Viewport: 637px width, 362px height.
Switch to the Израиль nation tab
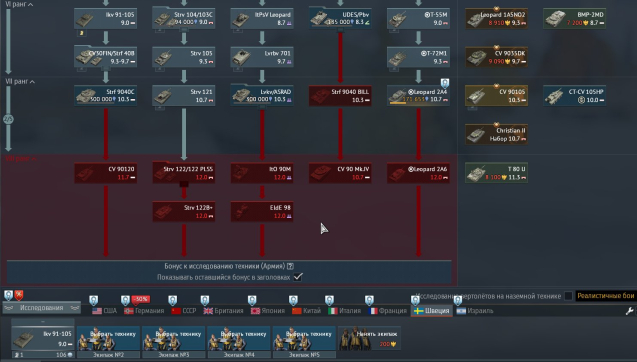coord(475,311)
